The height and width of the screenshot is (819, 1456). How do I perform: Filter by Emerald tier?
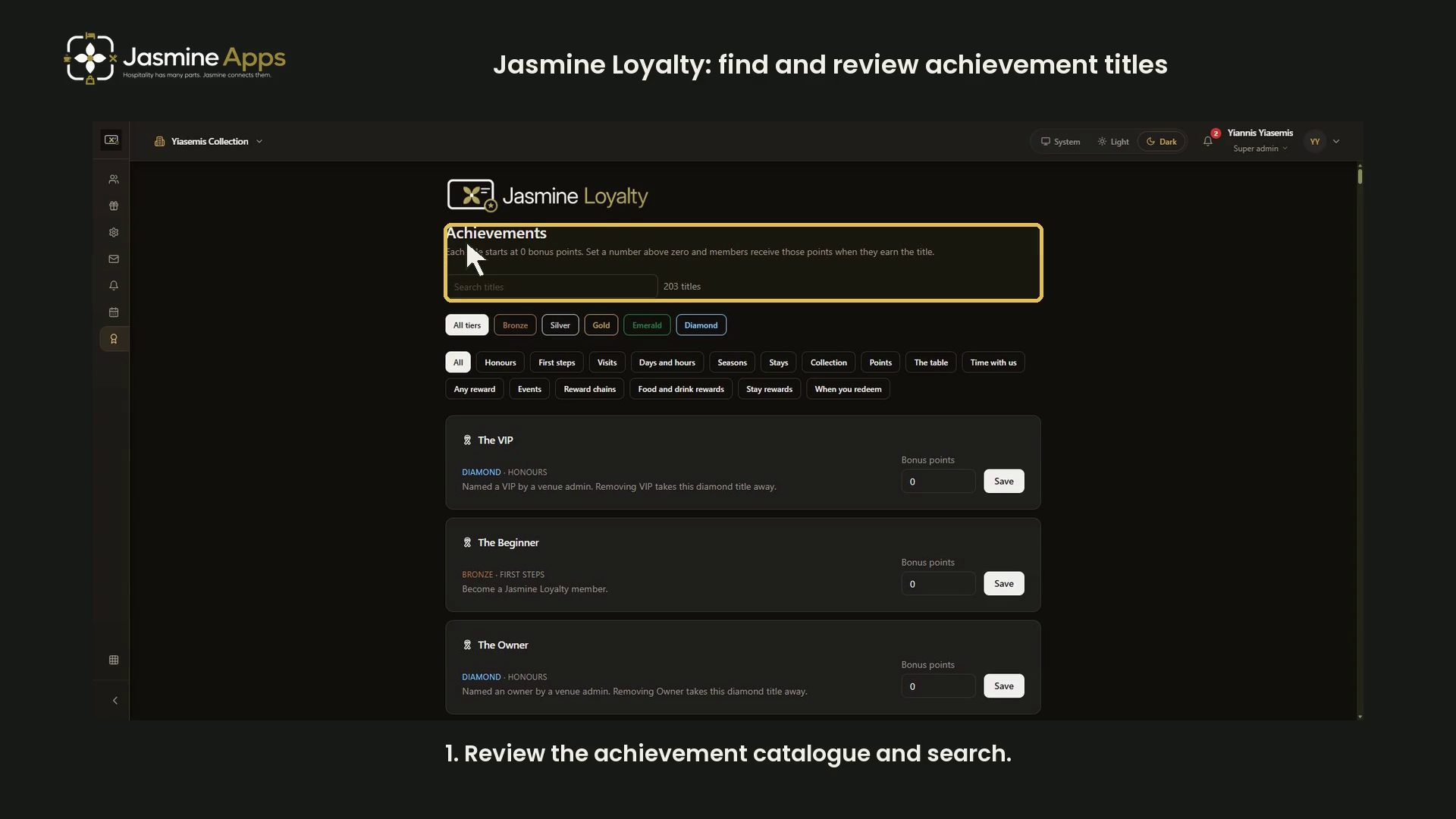(x=647, y=325)
